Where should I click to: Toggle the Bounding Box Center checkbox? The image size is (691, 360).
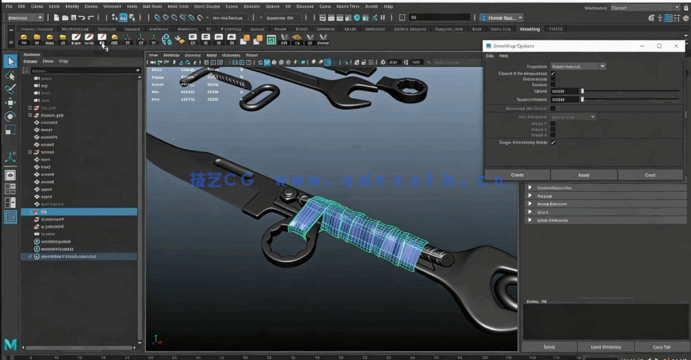click(x=553, y=108)
